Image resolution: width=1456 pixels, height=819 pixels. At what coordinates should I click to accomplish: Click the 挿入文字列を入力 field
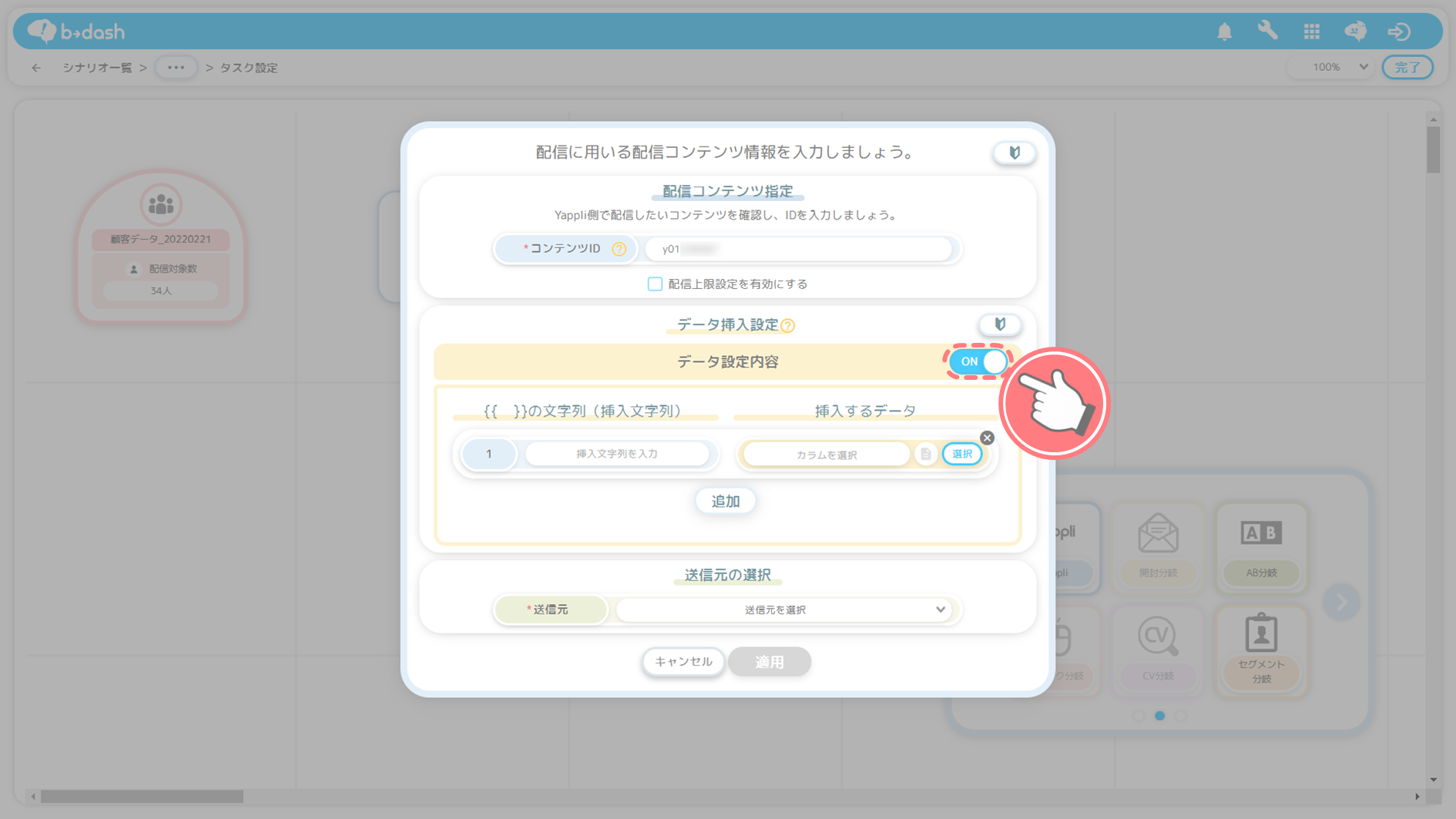617,454
